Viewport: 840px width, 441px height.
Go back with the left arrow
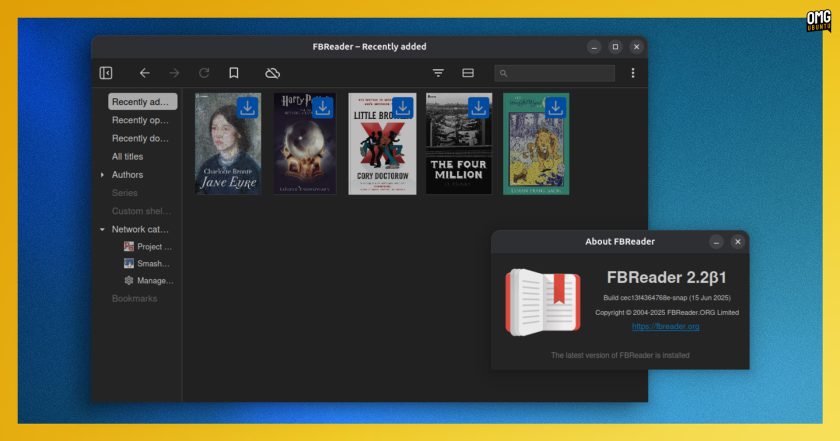(x=145, y=73)
